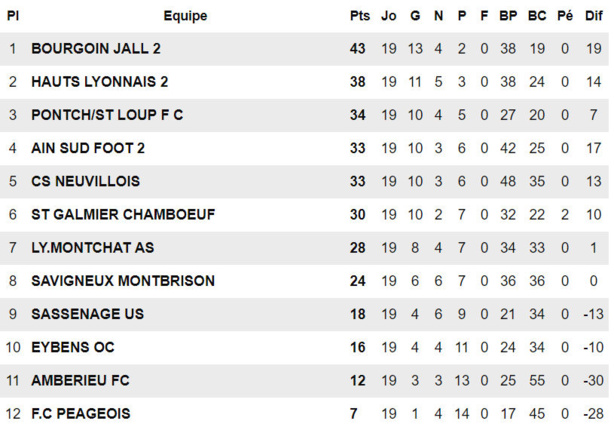Select F.C PEAGEOIS at the bottom

click(x=81, y=413)
